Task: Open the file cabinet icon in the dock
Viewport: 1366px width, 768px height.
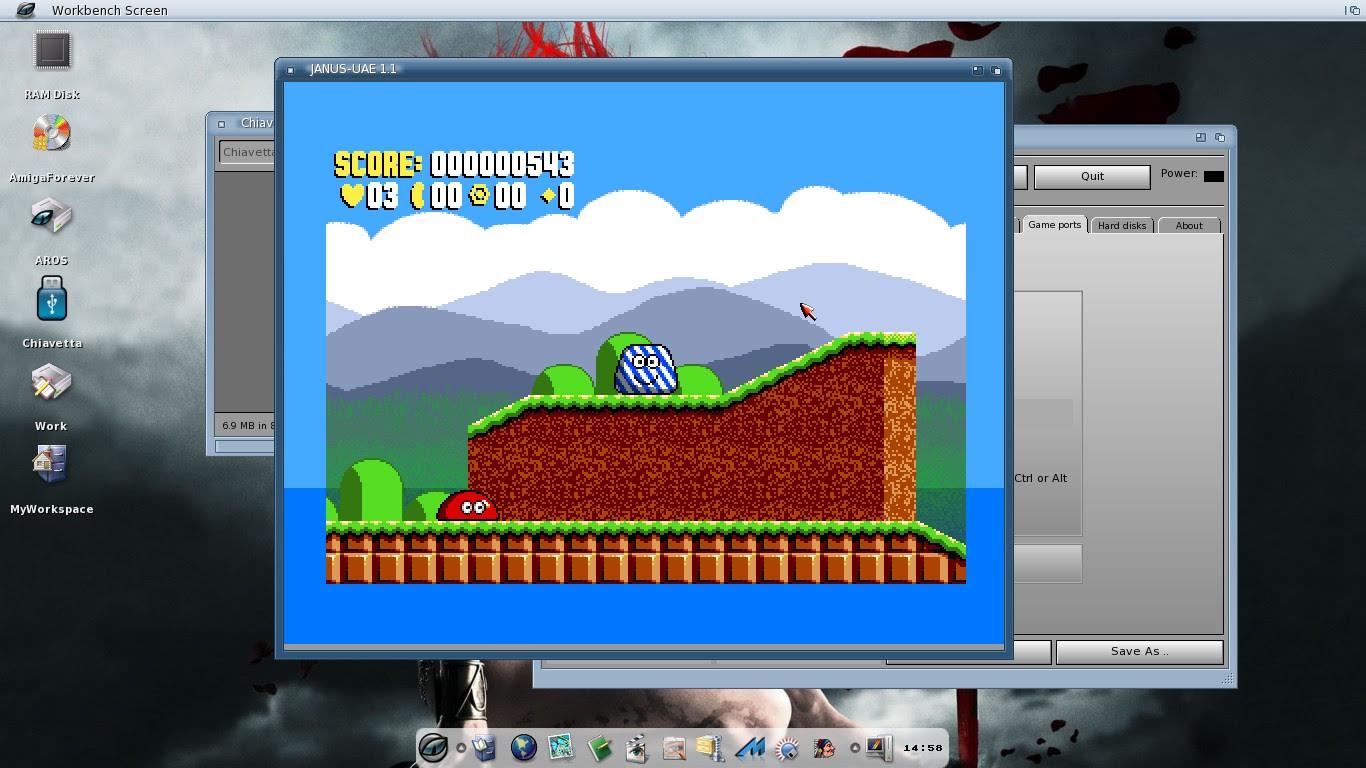Action: pyautogui.click(x=485, y=747)
